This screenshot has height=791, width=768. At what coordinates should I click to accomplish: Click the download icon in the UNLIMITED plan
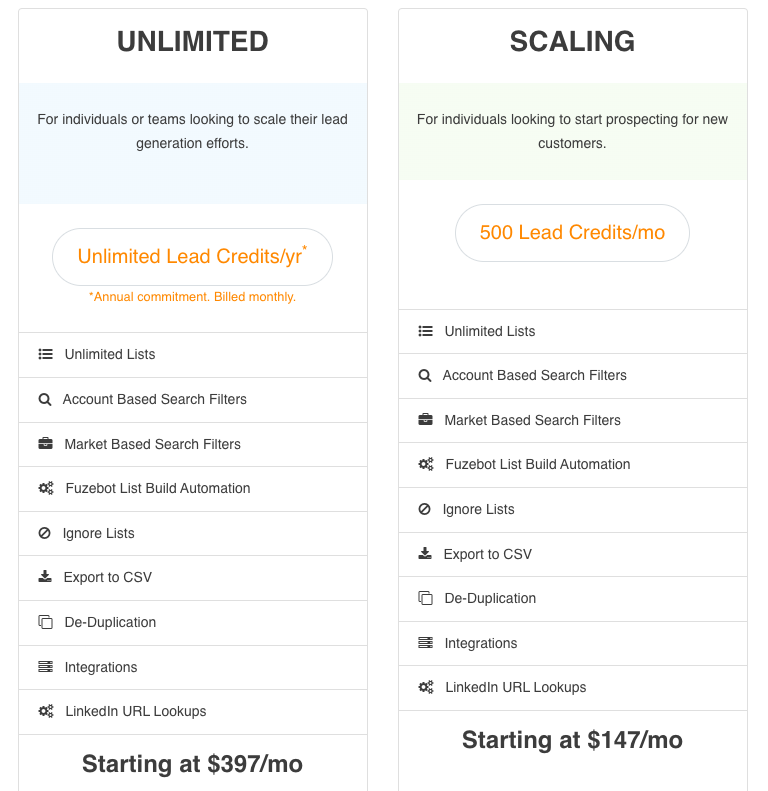[45, 577]
